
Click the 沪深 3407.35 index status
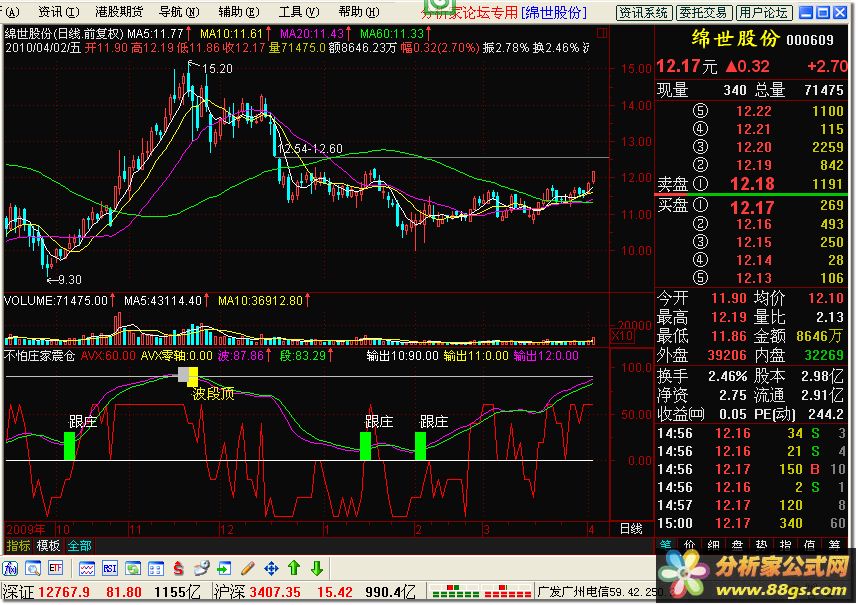point(257,592)
